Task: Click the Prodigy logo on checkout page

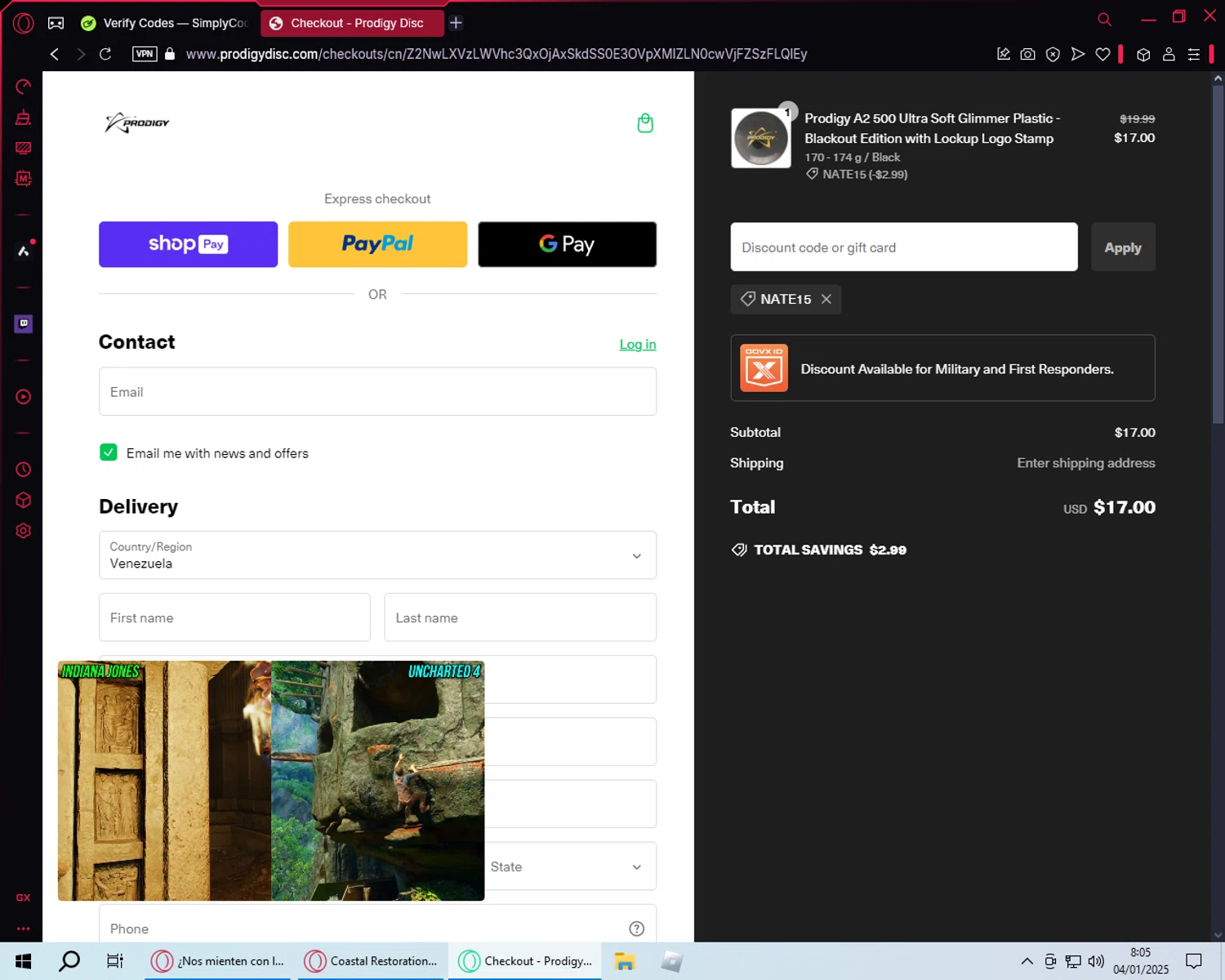Action: [137, 122]
